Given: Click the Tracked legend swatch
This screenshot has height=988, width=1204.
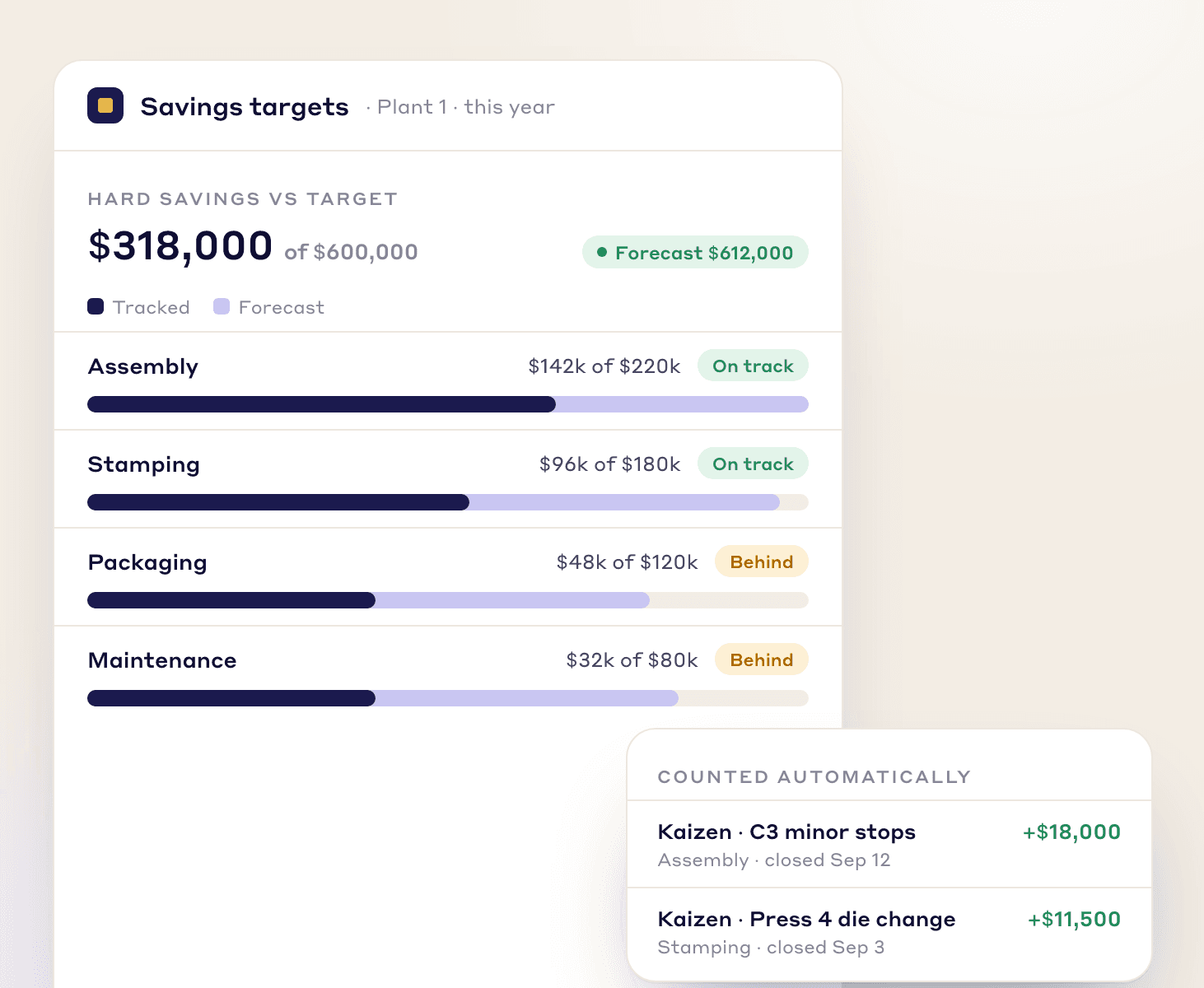Looking at the screenshot, I should [x=96, y=306].
